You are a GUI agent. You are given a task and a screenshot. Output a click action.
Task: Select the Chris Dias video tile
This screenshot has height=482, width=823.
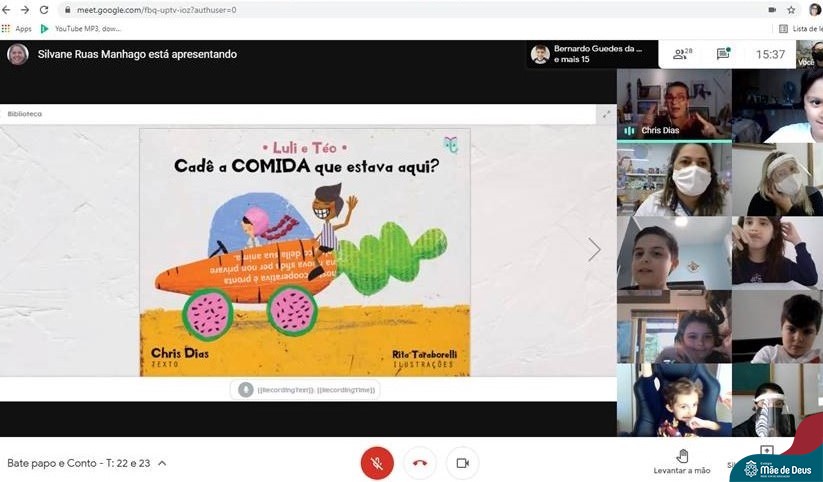pyautogui.click(x=674, y=104)
